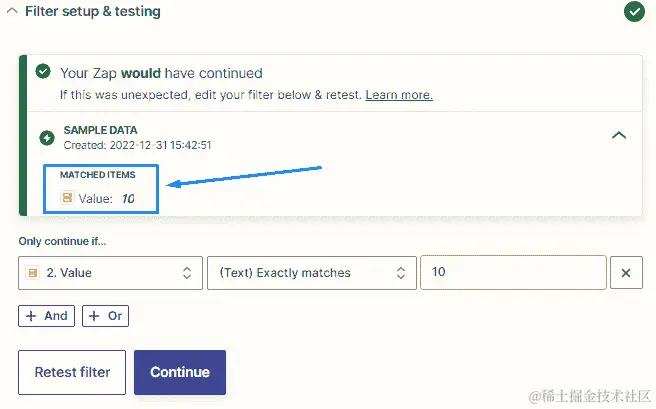Click the orange icon beside Value: 10
Screen dimensions: 656x409
[67, 198]
